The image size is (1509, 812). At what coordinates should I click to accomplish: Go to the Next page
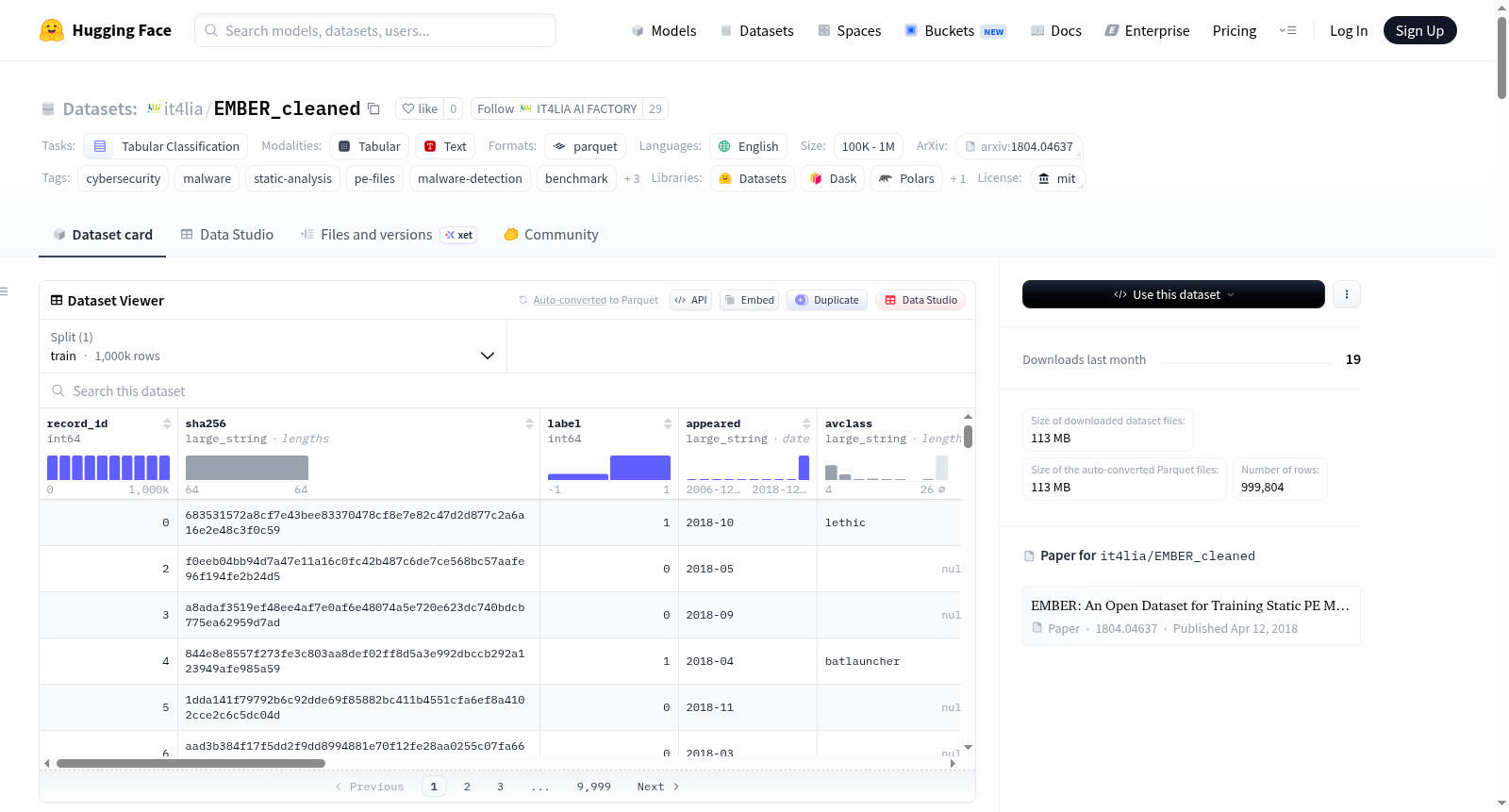click(x=658, y=787)
